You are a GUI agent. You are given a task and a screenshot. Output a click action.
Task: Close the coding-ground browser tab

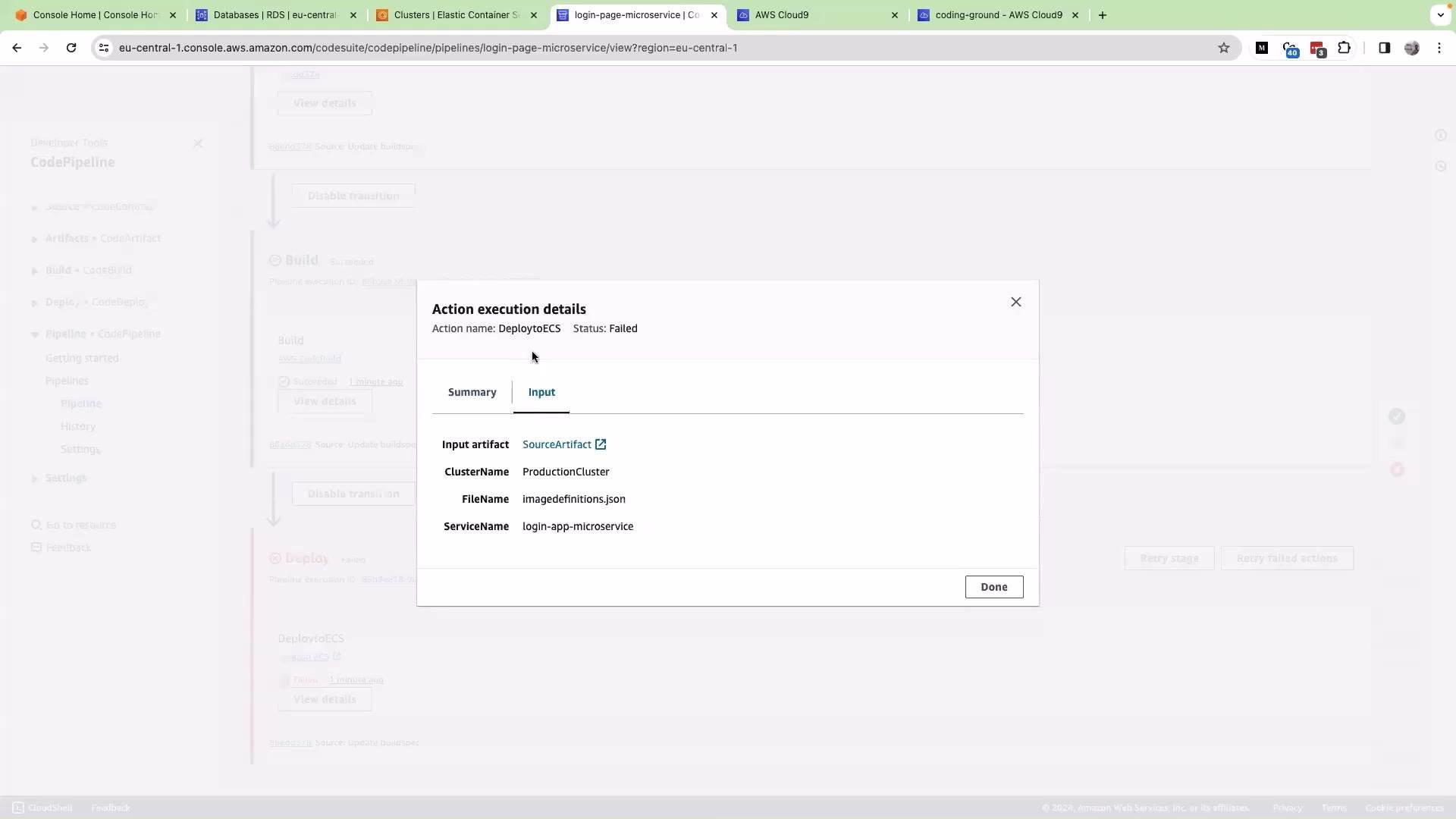click(x=1075, y=15)
